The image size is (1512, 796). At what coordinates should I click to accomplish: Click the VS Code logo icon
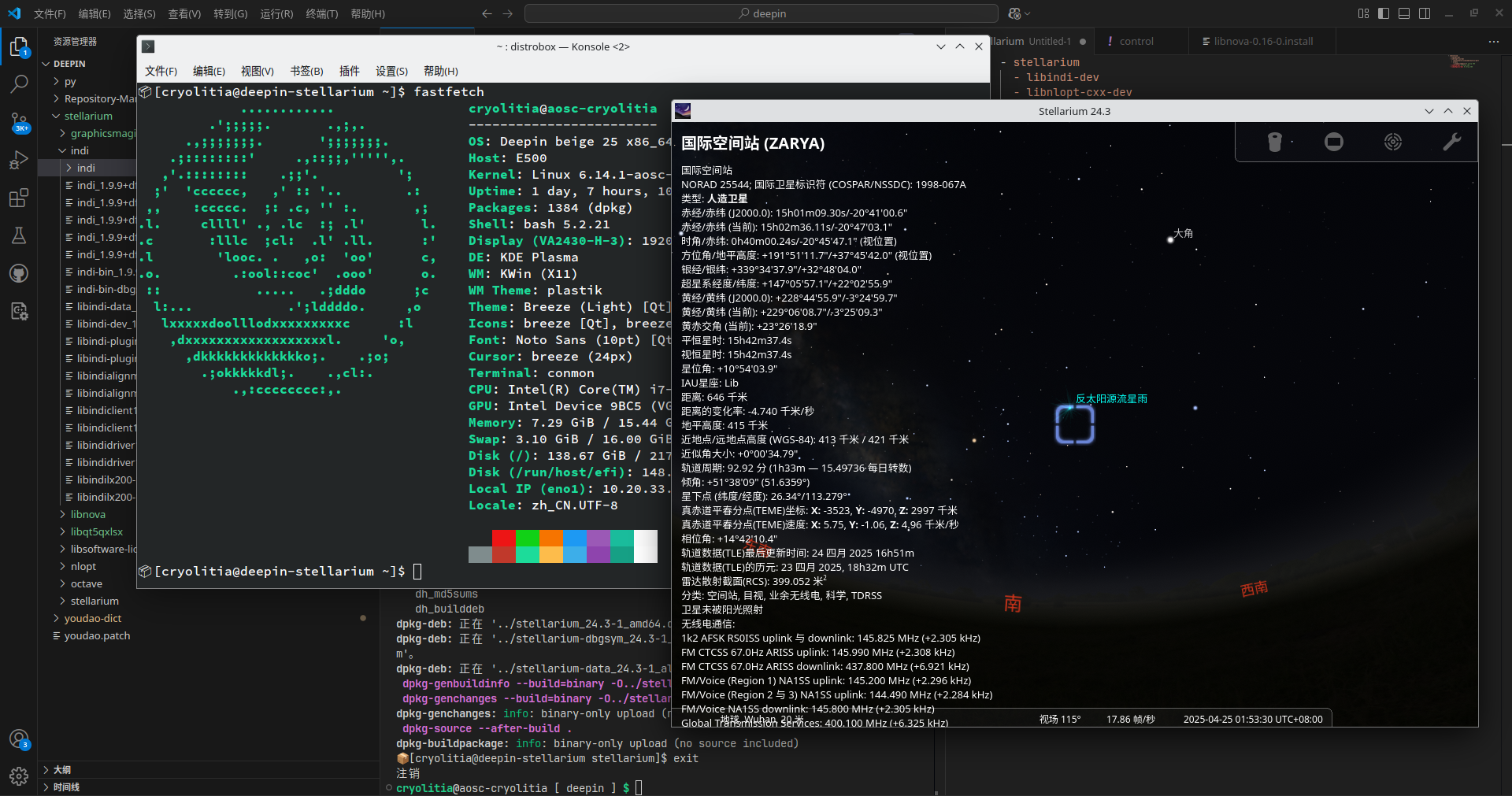14,13
